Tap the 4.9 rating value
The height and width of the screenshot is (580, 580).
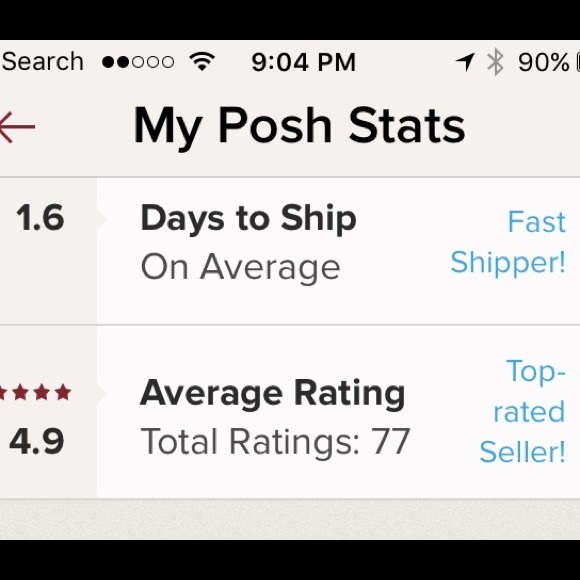tap(37, 441)
